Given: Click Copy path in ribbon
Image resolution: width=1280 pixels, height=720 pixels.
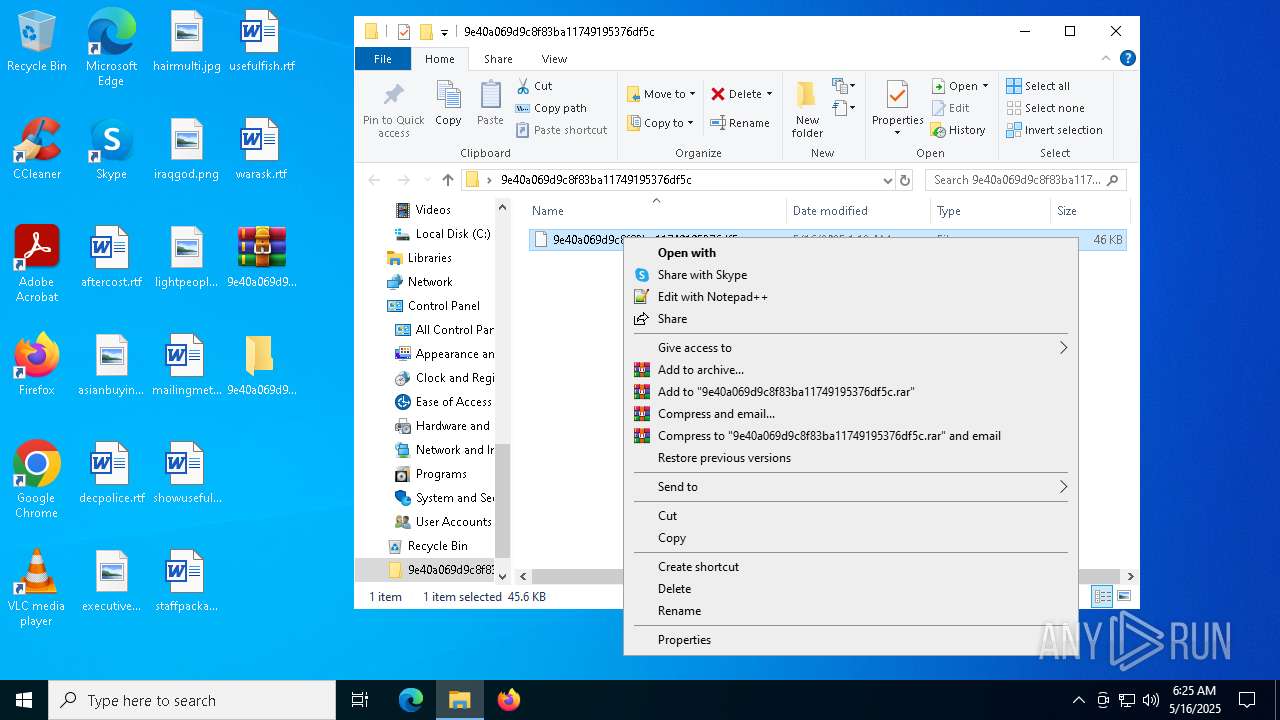Looking at the screenshot, I should point(551,108).
